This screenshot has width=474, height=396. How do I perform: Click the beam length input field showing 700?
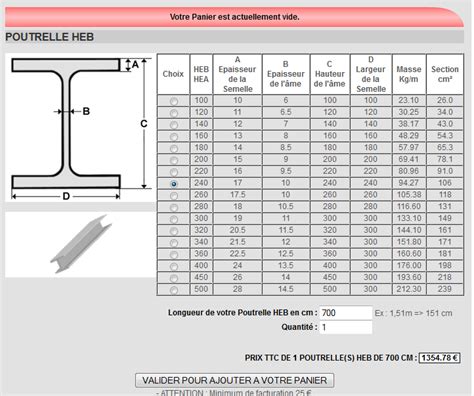pos(346,313)
